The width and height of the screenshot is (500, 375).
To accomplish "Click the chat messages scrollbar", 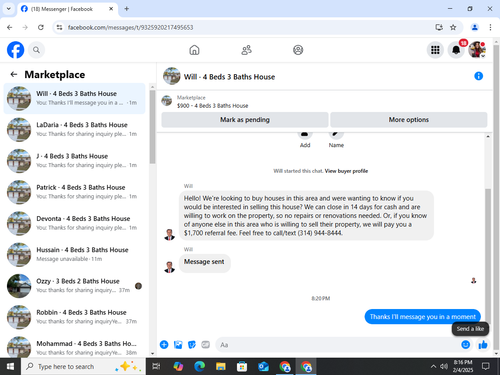I will 488,255.
